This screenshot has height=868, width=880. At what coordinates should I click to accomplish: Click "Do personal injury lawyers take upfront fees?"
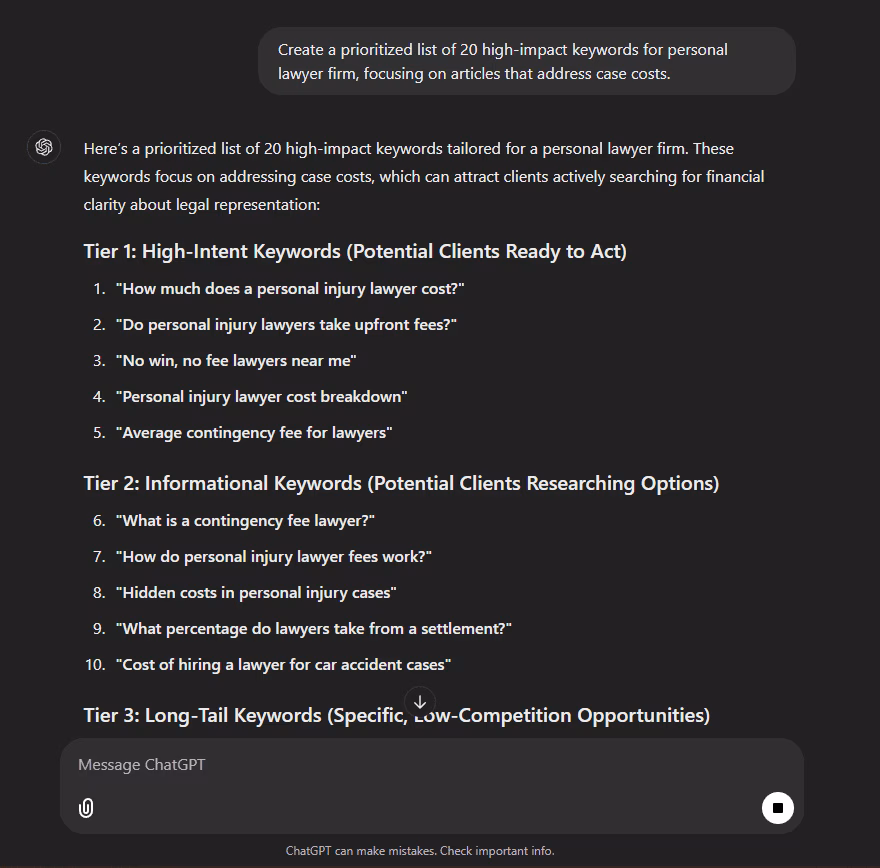tap(286, 324)
